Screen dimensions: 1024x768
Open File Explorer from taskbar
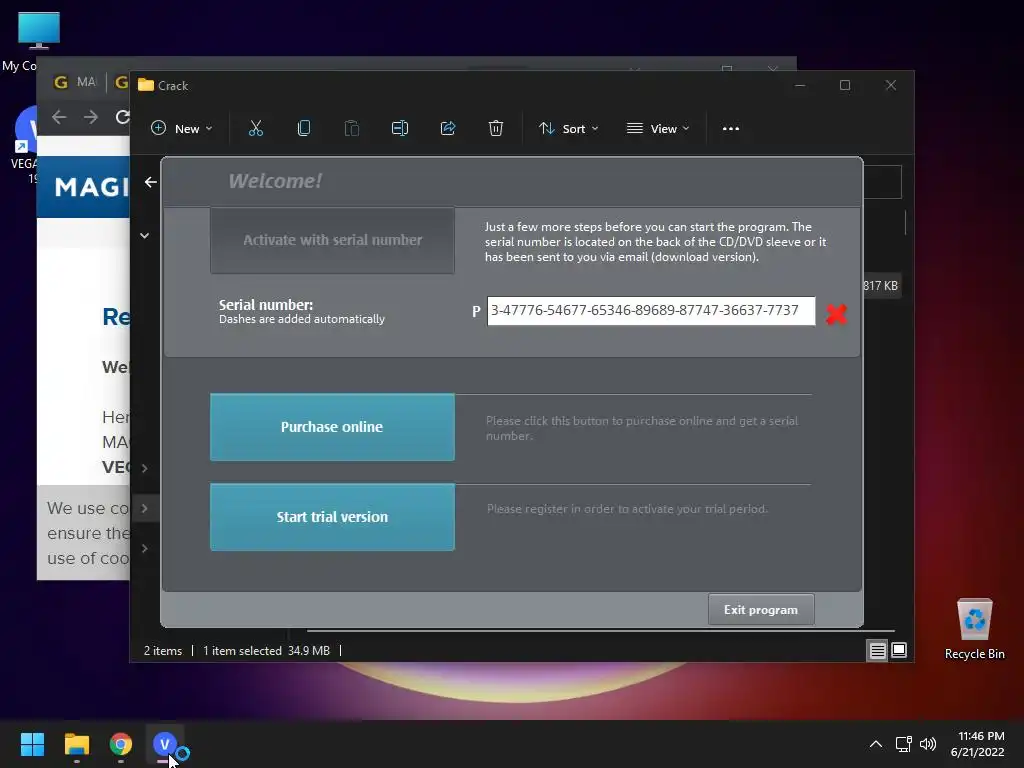tap(76, 744)
